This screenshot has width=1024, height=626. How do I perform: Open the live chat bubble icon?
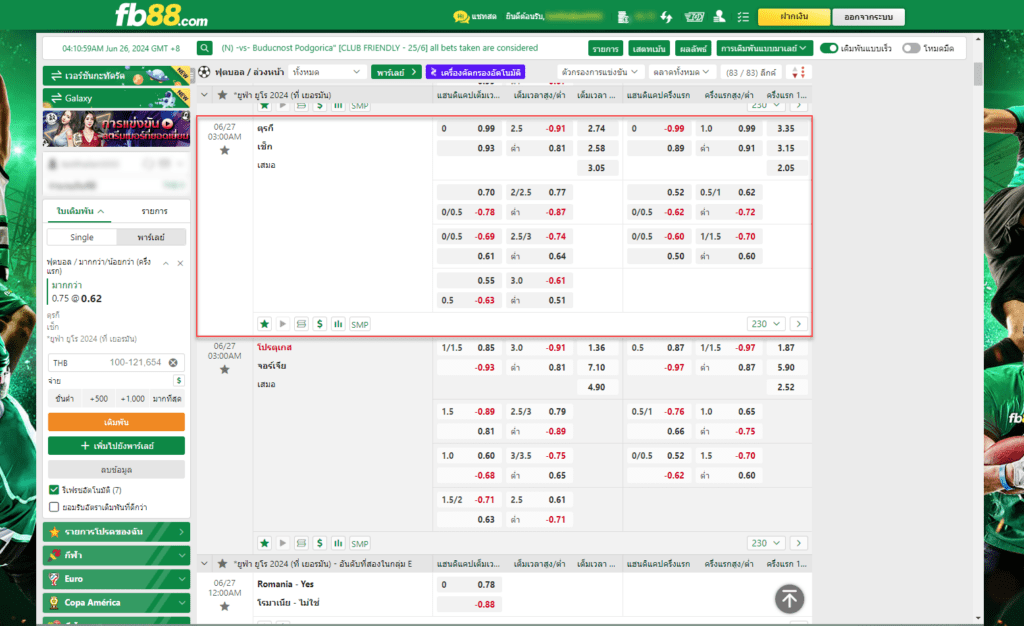point(461,16)
